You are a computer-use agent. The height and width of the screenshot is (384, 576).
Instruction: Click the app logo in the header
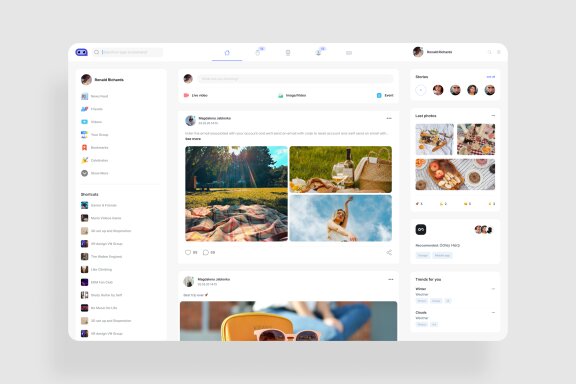tap(82, 52)
